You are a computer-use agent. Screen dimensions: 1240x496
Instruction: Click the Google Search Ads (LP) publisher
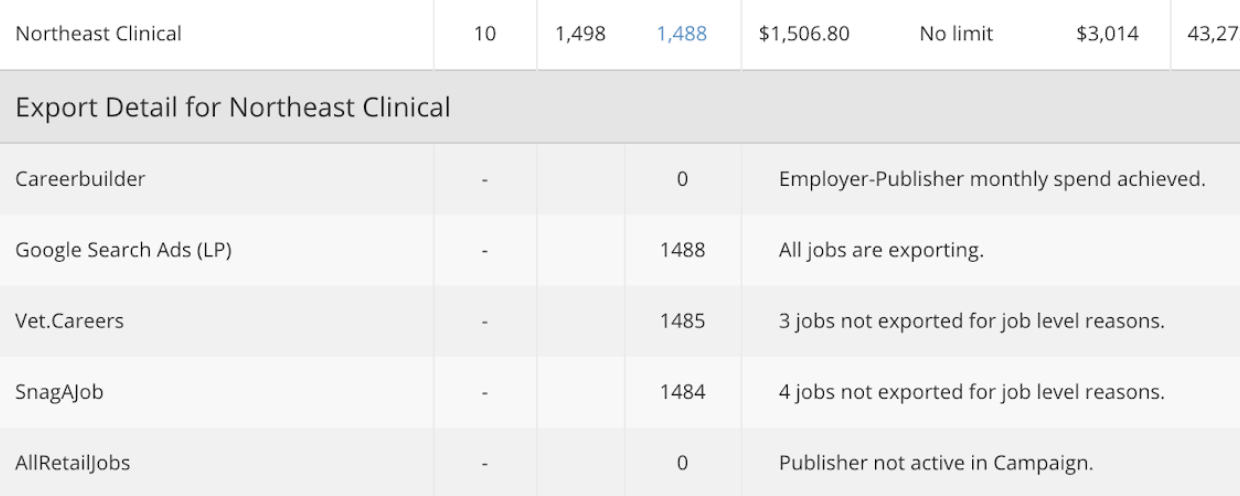tap(124, 251)
